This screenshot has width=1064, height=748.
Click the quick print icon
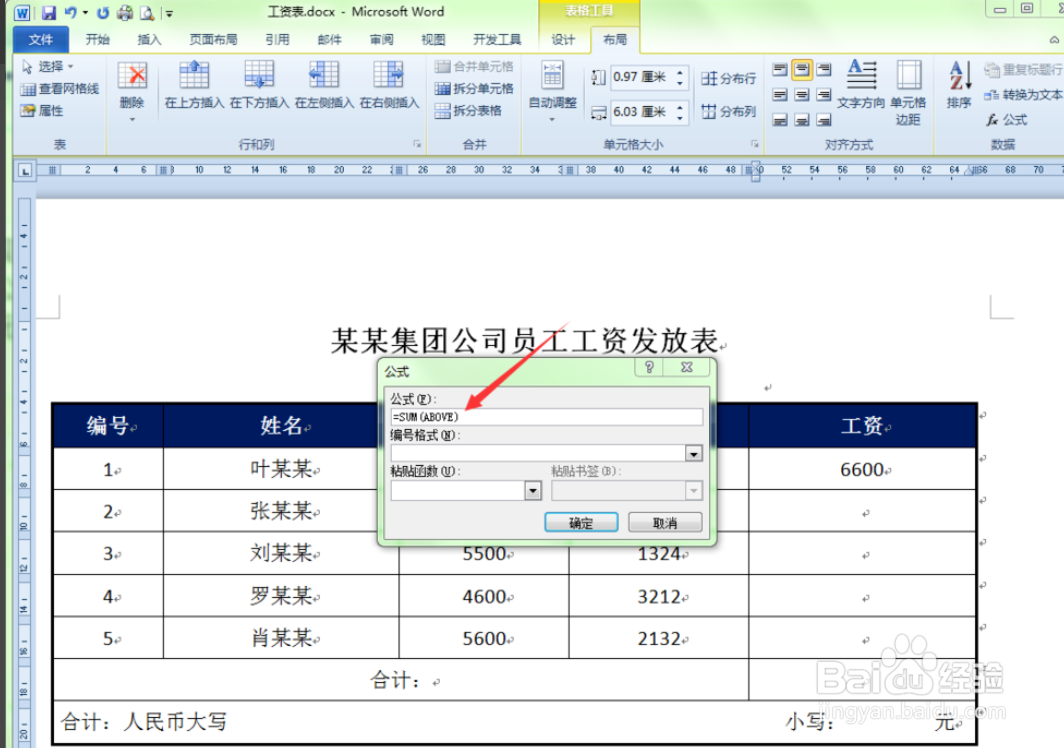pyautogui.click(x=125, y=12)
